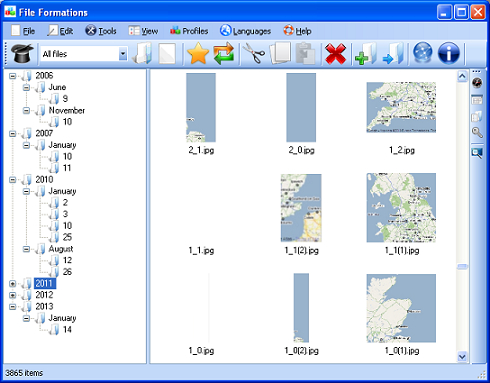Open the folder browse toolbar icon
This screenshot has width=490, height=383.
pos(143,53)
